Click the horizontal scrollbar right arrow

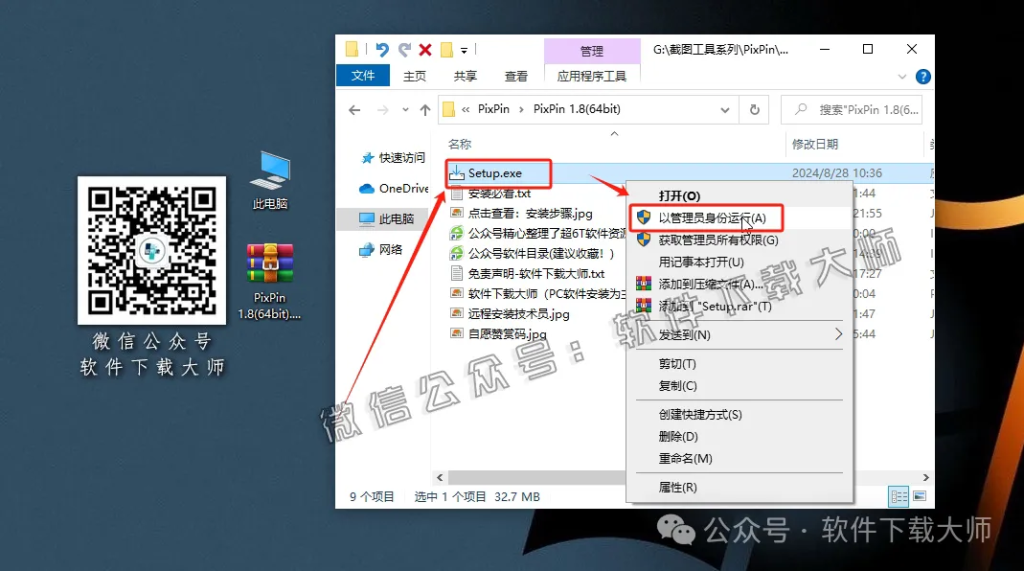tap(925, 478)
